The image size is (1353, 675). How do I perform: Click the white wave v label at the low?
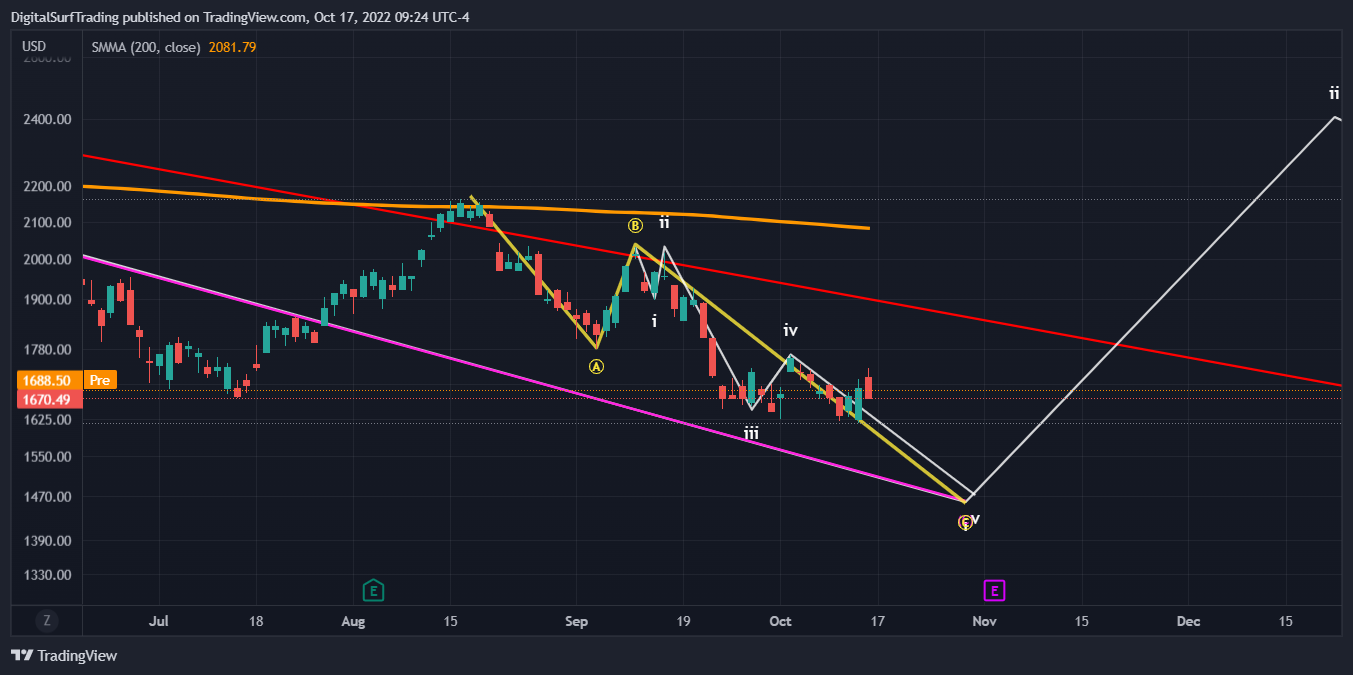975,519
